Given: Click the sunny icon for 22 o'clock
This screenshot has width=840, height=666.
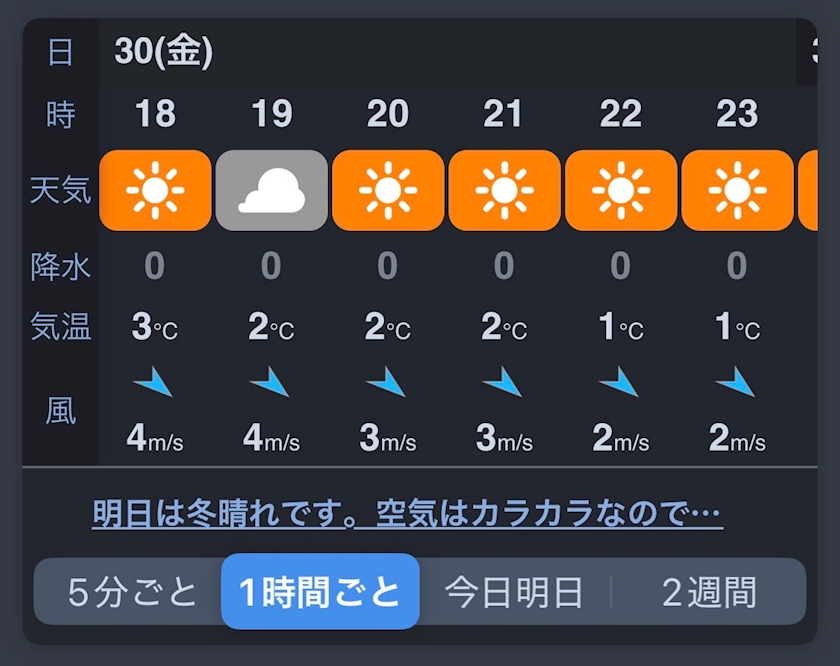Looking at the screenshot, I should point(621,190).
